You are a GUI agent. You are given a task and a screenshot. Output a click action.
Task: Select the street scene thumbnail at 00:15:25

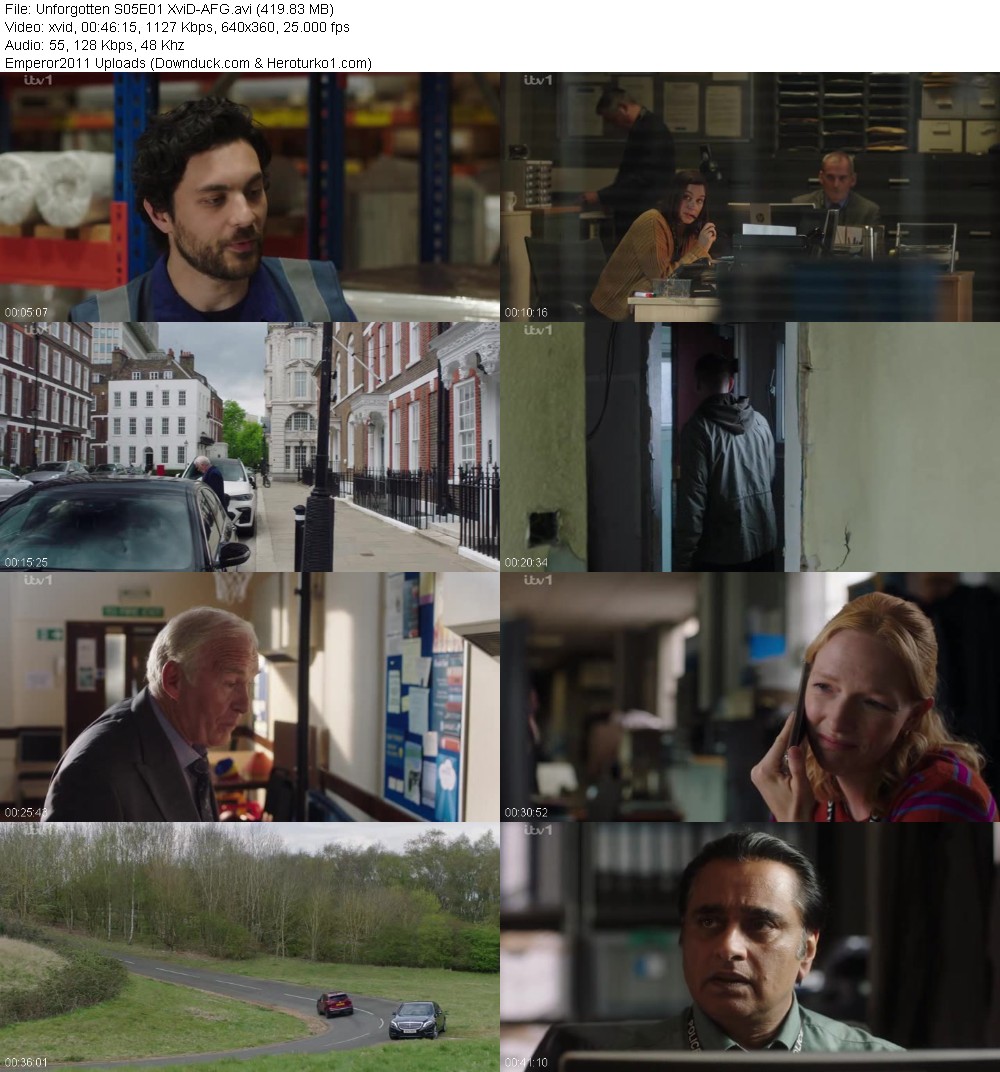click(x=249, y=447)
